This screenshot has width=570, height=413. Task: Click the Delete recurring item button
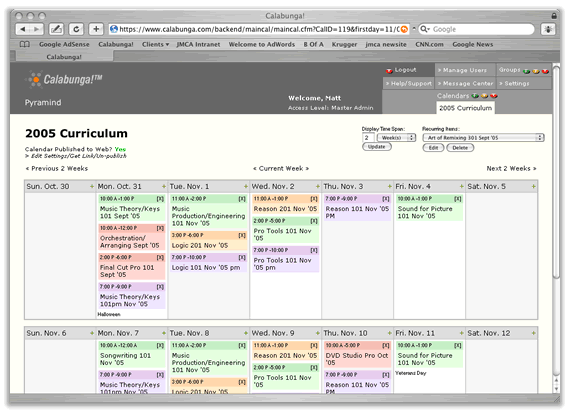pos(460,148)
